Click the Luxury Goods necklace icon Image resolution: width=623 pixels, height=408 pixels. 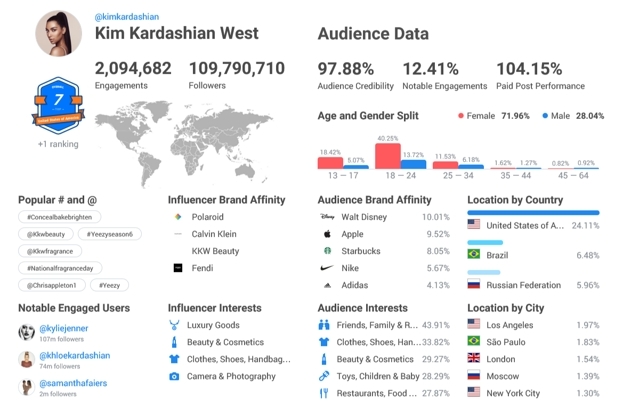tap(174, 325)
